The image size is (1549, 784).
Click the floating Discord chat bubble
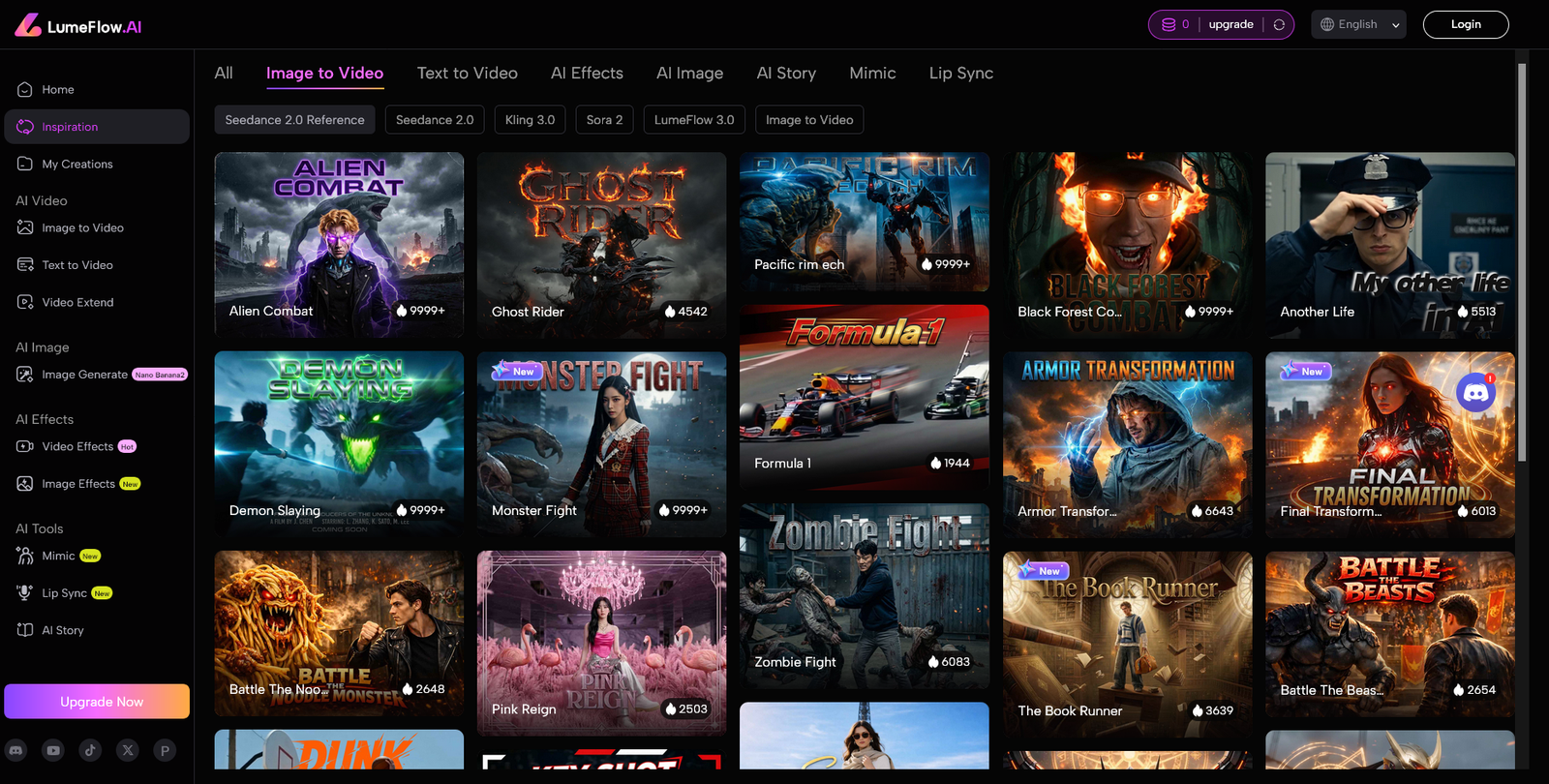1475,393
